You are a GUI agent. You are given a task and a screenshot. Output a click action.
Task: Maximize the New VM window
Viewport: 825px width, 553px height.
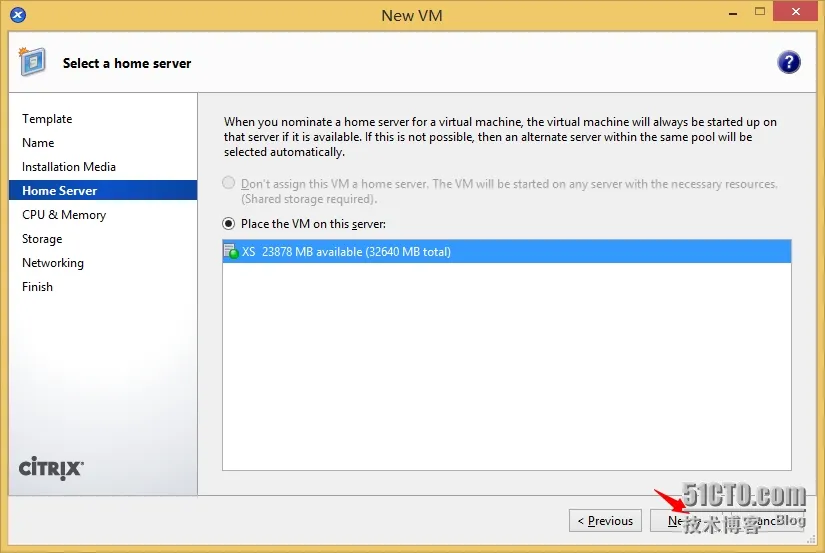pos(759,12)
